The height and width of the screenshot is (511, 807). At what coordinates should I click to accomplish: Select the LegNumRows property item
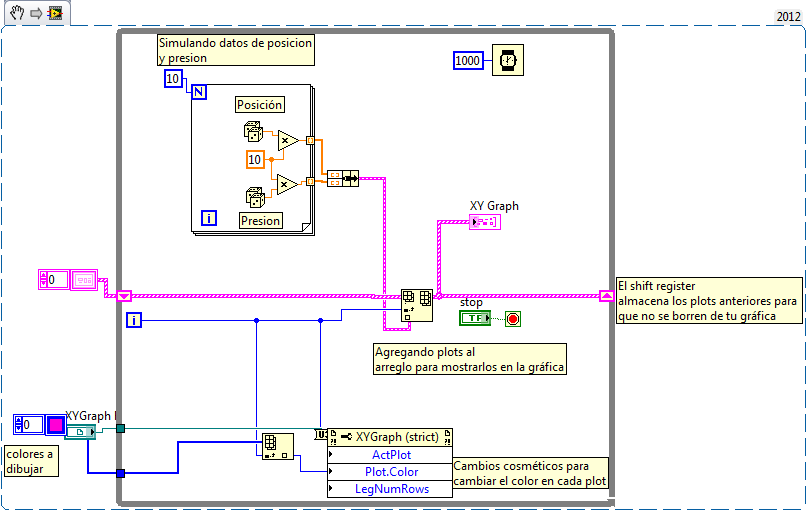pyautogui.click(x=390, y=489)
